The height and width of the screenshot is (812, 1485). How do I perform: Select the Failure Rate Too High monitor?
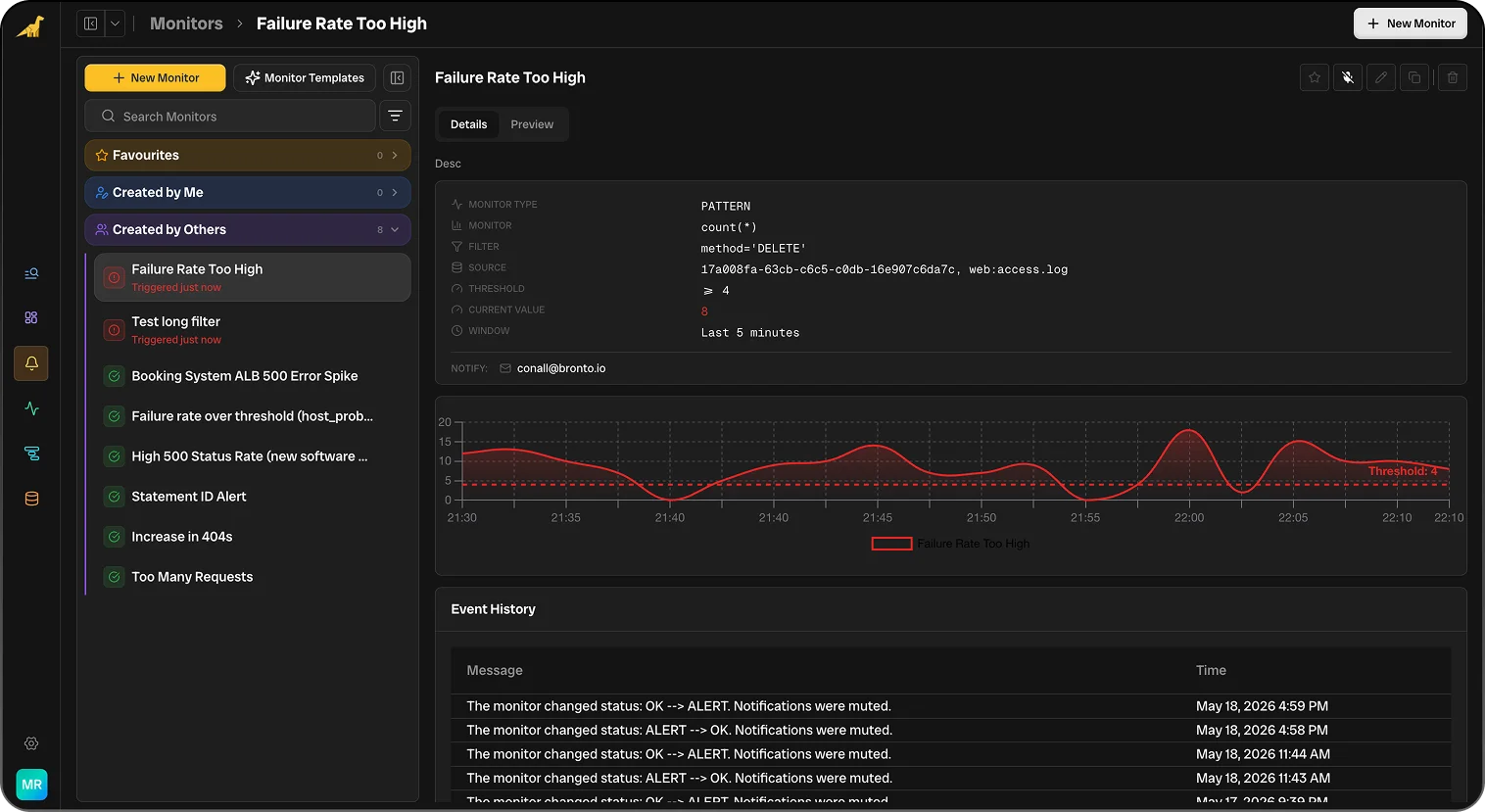pos(252,277)
